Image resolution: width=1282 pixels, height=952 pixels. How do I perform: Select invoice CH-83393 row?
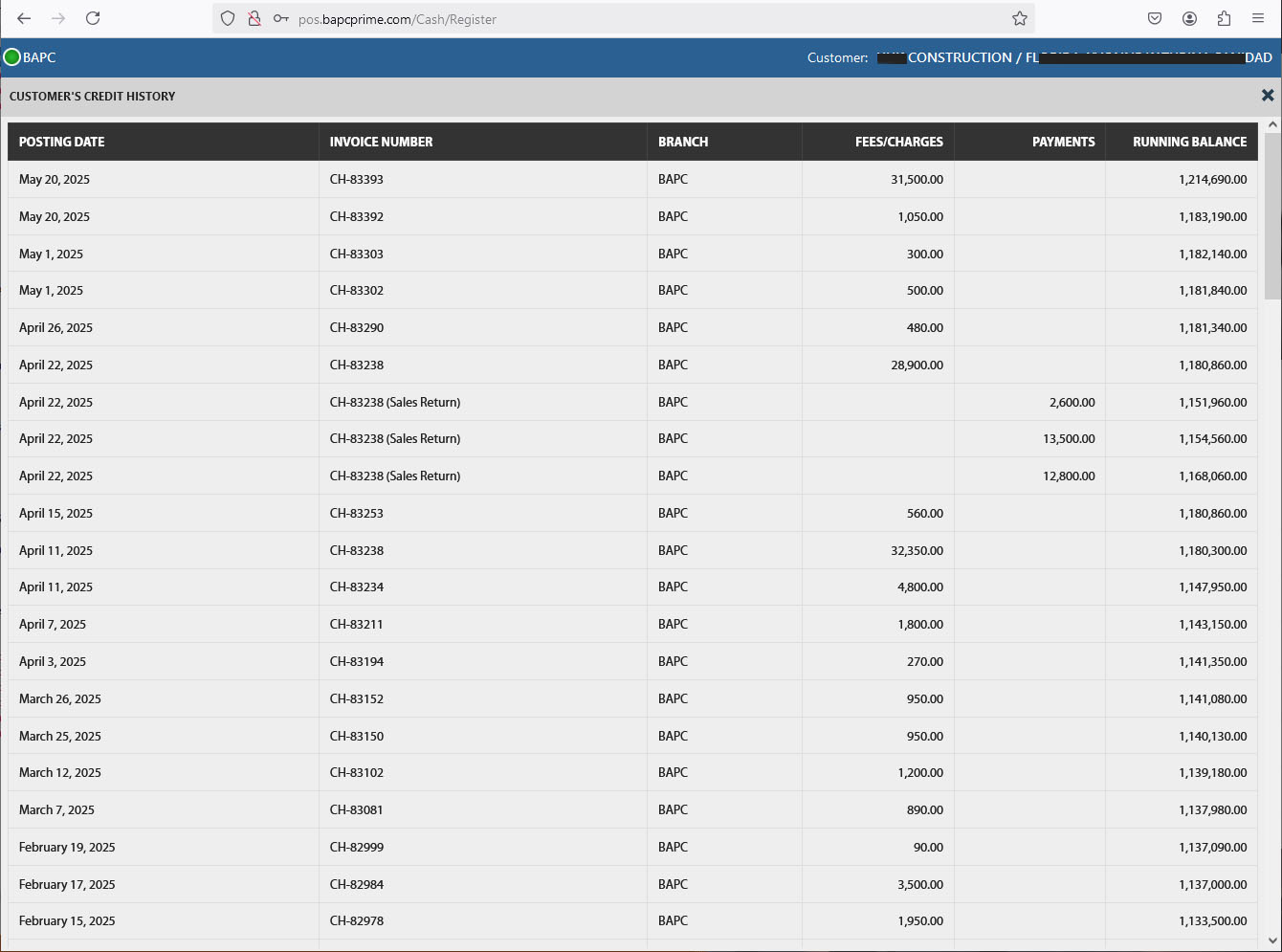click(357, 180)
